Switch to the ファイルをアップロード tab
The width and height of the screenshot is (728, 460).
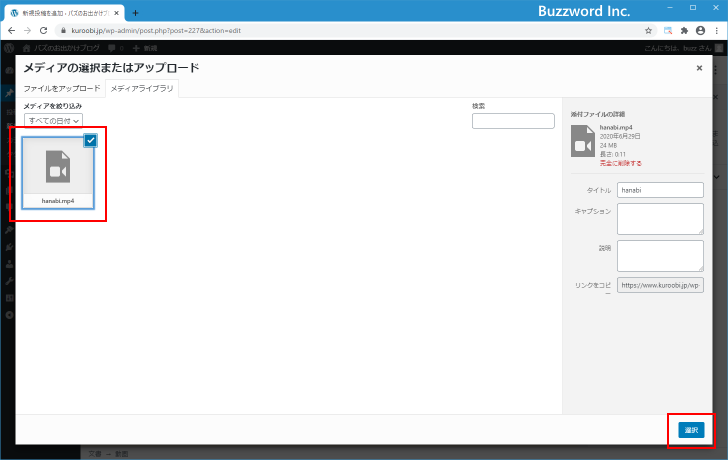coord(62,89)
